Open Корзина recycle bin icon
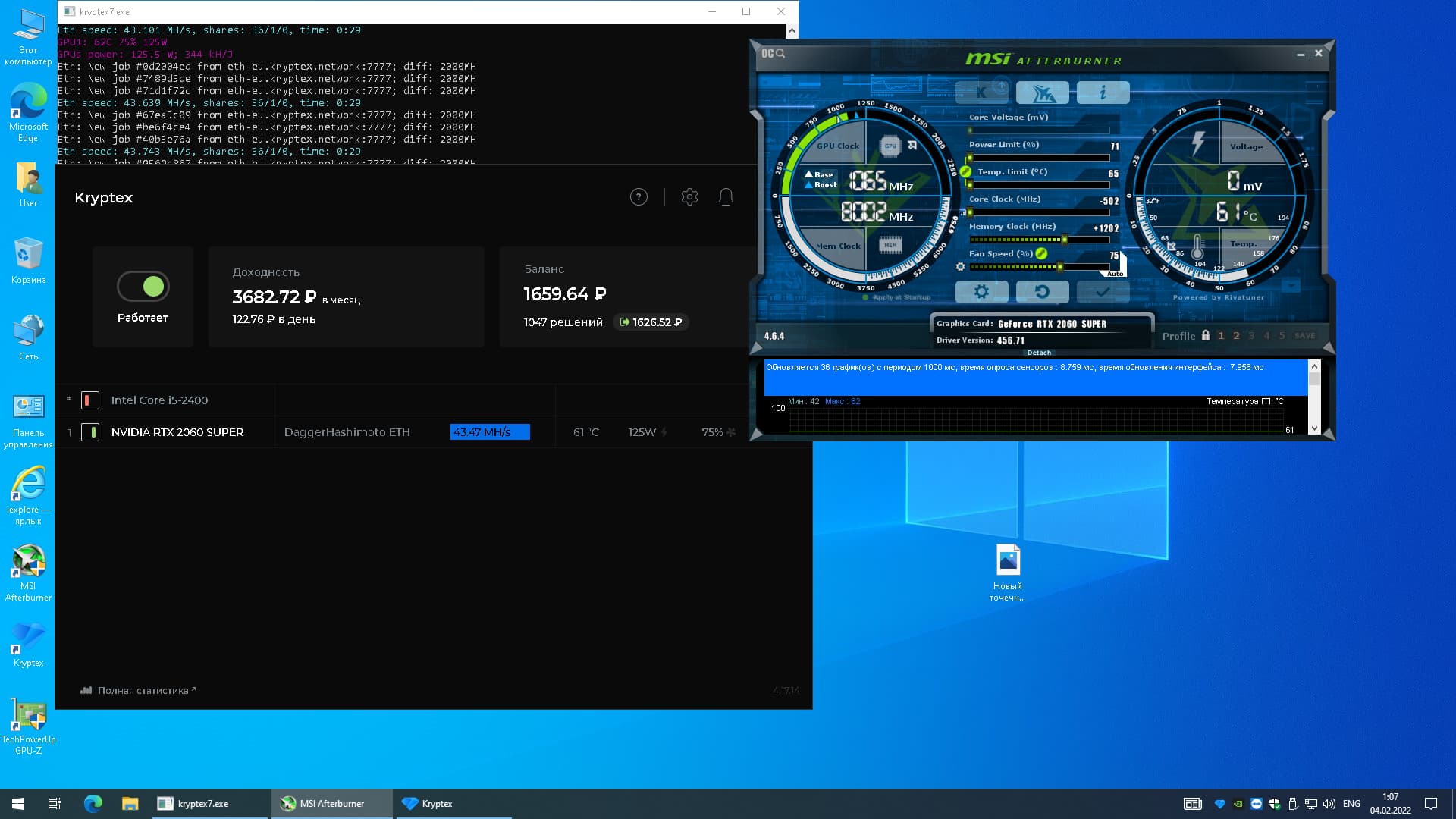This screenshot has width=1456, height=819. (x=28, y=260)
